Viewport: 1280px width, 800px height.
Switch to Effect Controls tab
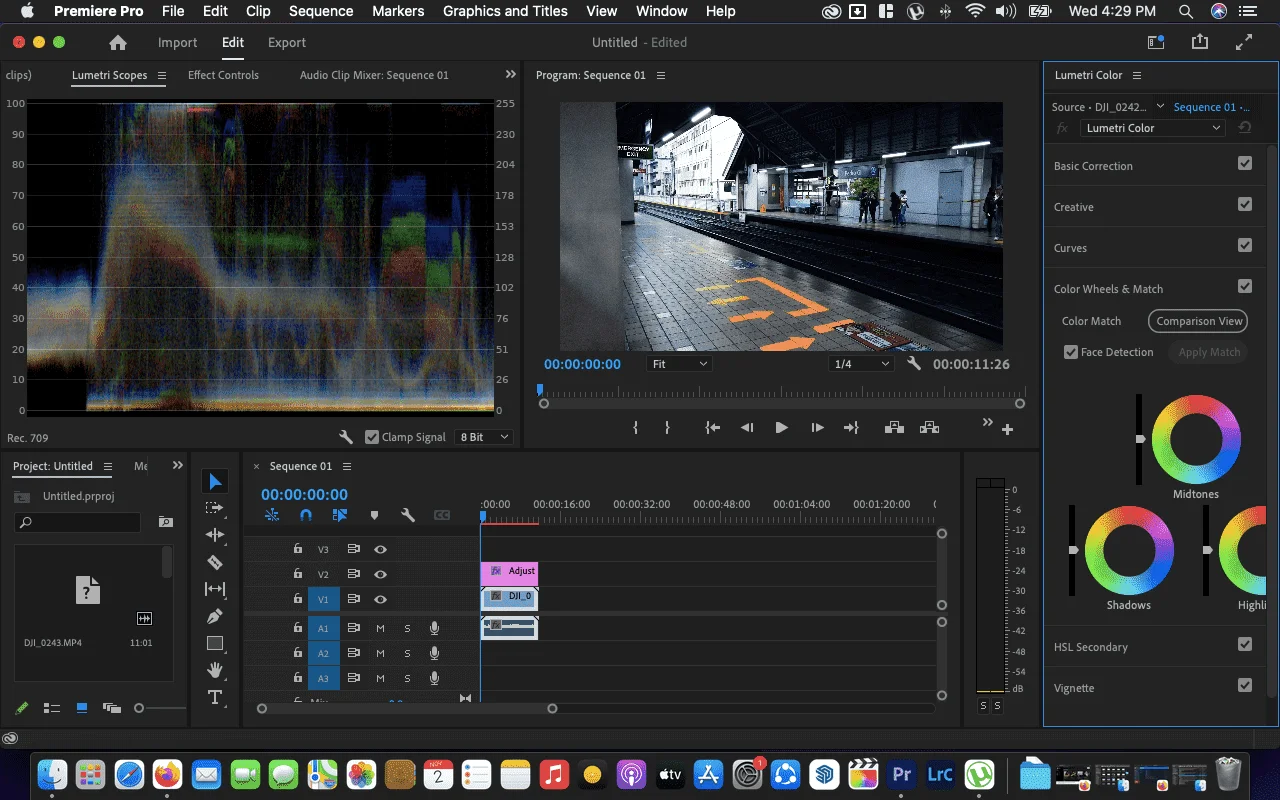(x=223, y=75)
